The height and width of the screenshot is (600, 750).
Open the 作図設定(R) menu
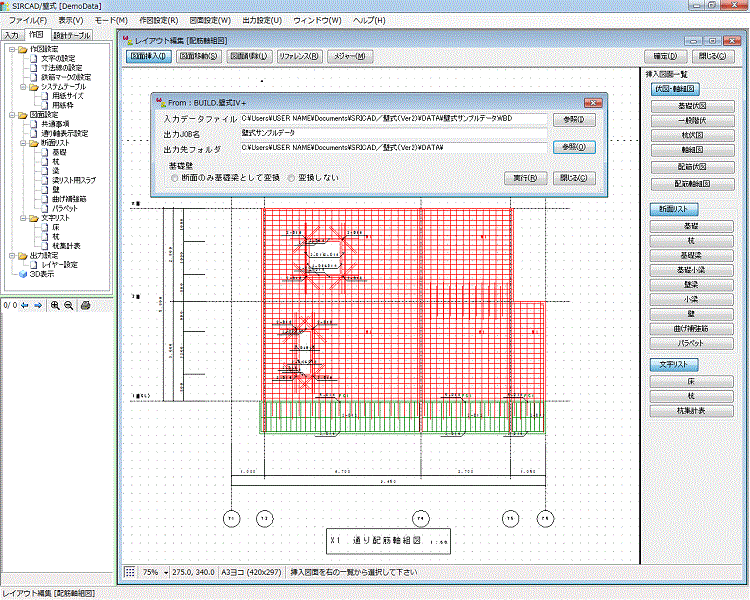pyautogui.click(x=159, y=20)
